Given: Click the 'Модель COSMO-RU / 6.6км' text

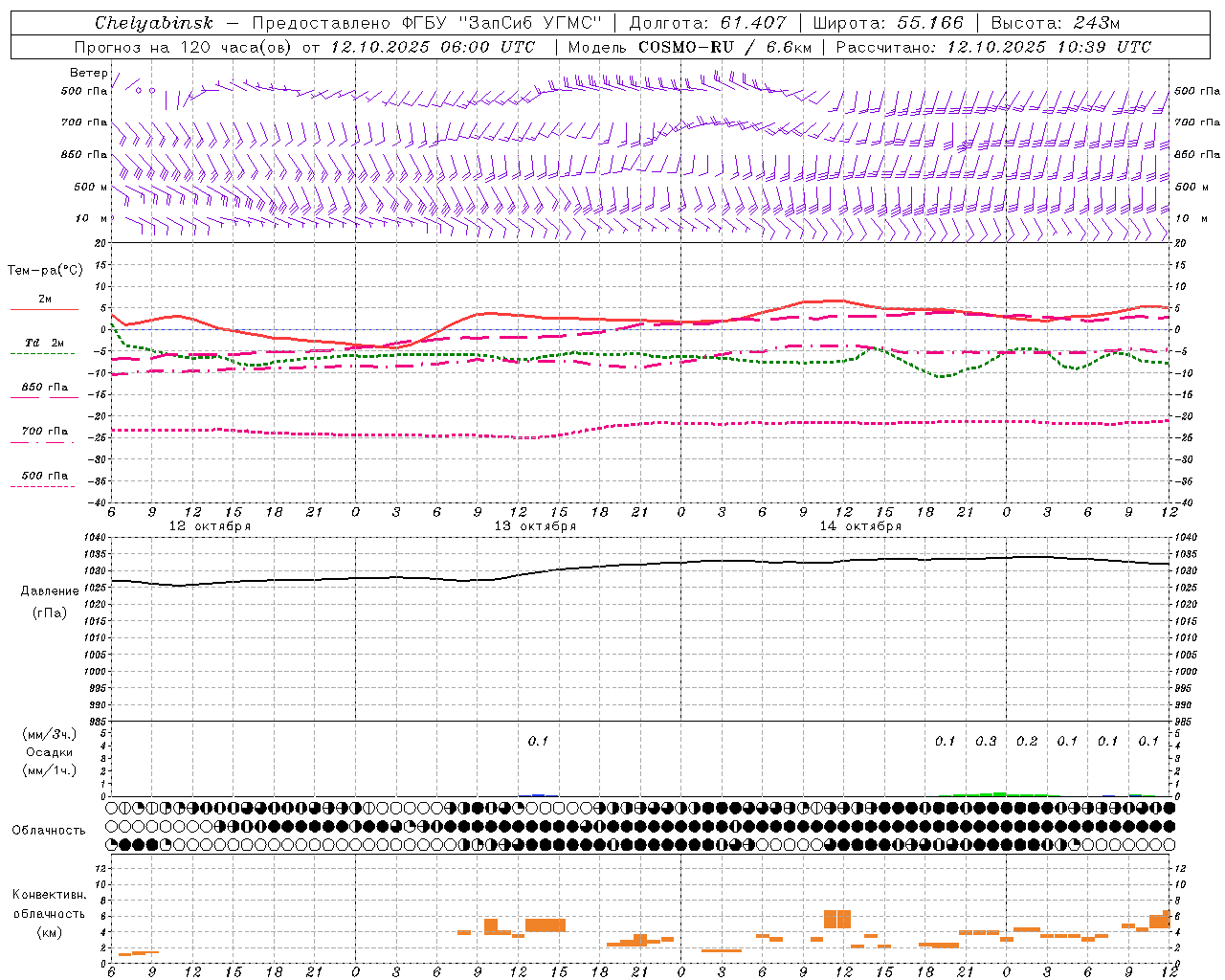Looking at the screenshot, I should [690, 47].
